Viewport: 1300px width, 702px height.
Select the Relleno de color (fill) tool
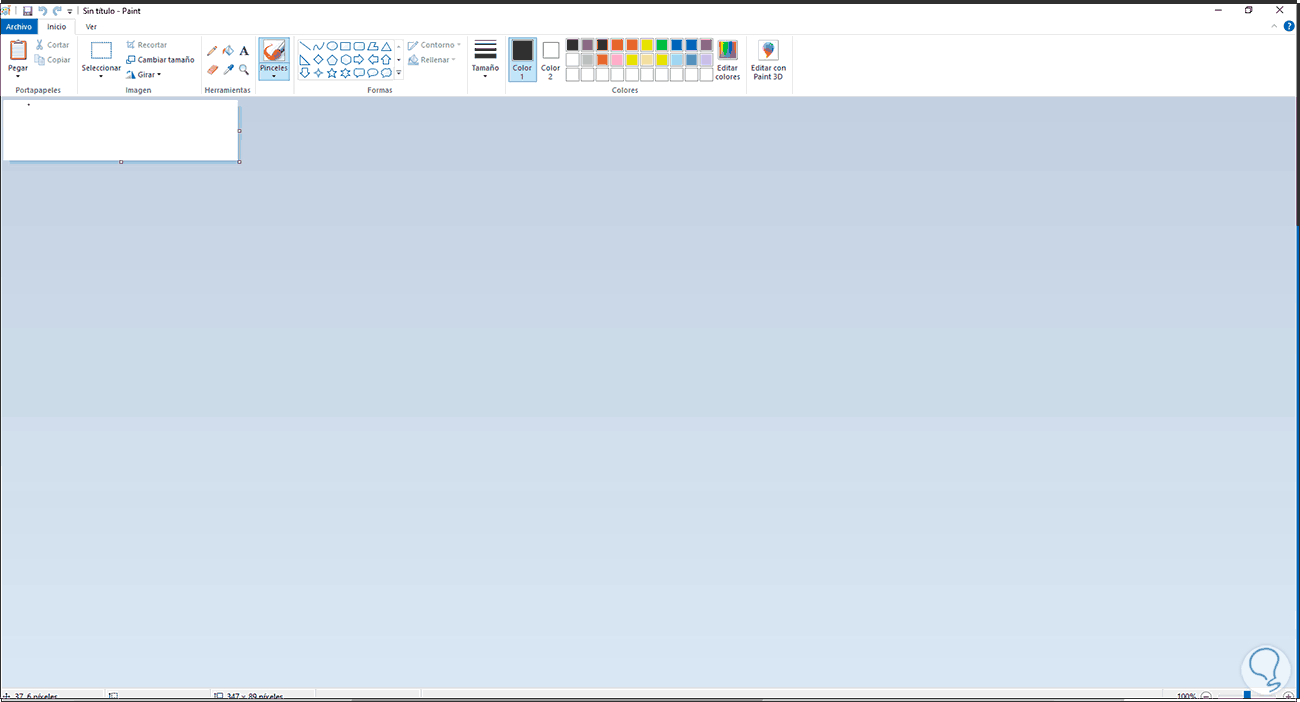pyautogui.click(x=229, y=49)
